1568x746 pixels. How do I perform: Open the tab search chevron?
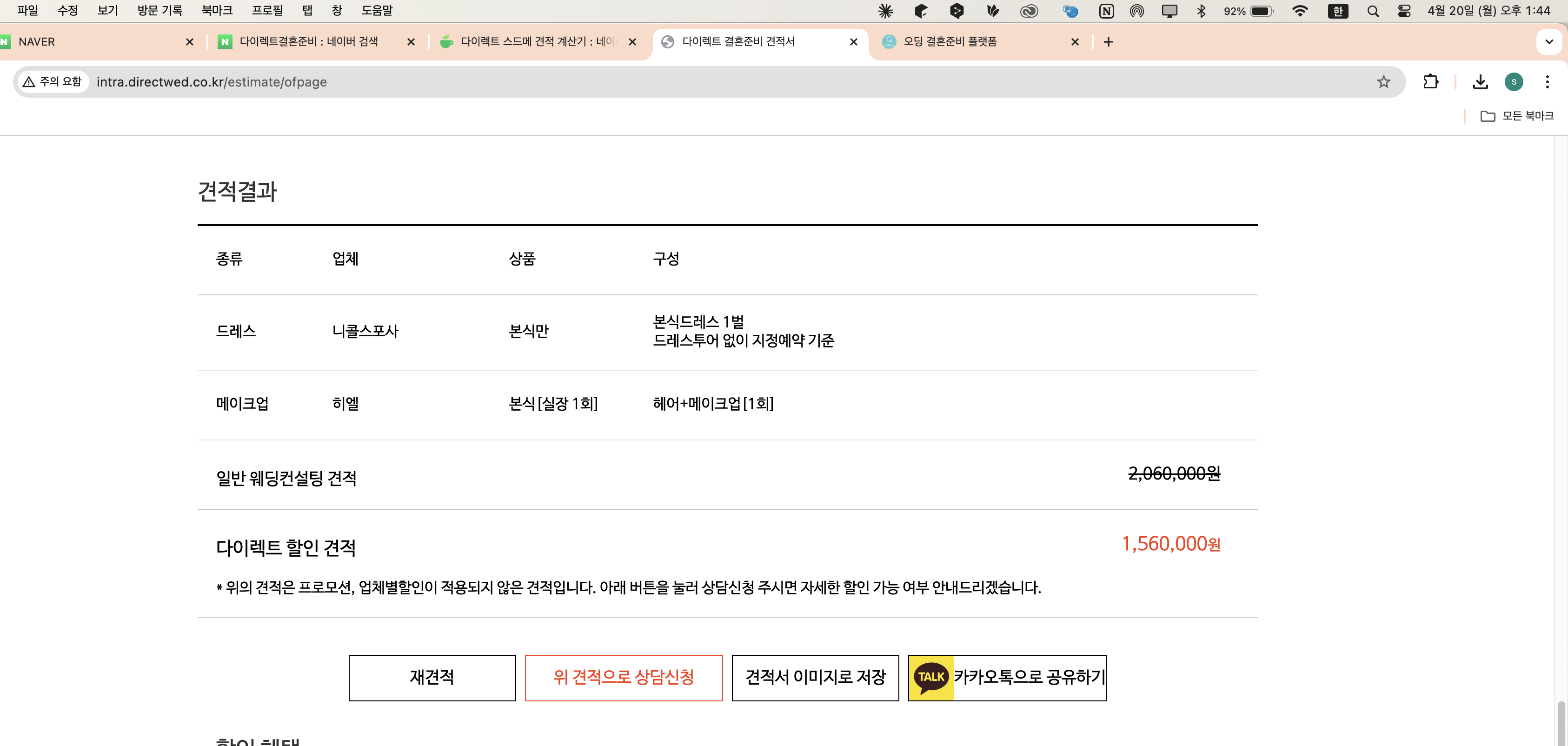click(1548, 41)
